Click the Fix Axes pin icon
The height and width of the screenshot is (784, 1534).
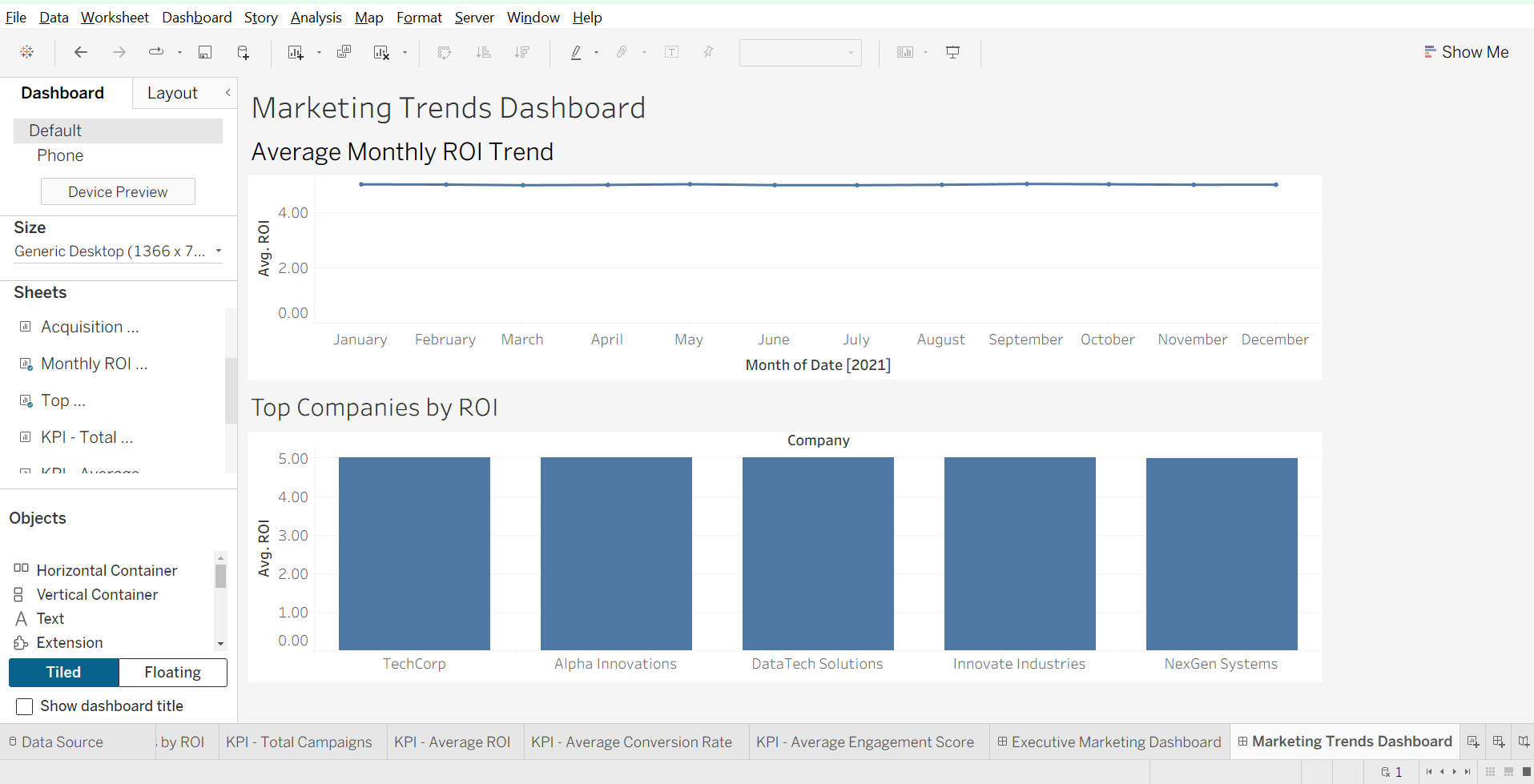[708, 52]
